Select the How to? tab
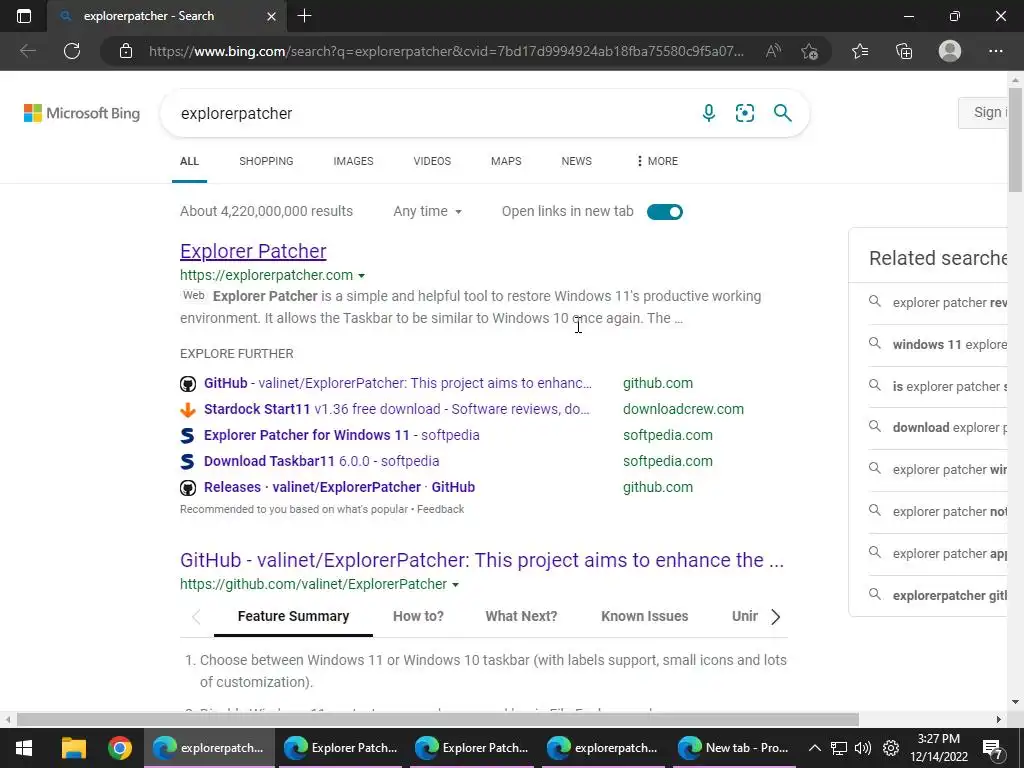 pyautogui.click(x=419, y=616)
